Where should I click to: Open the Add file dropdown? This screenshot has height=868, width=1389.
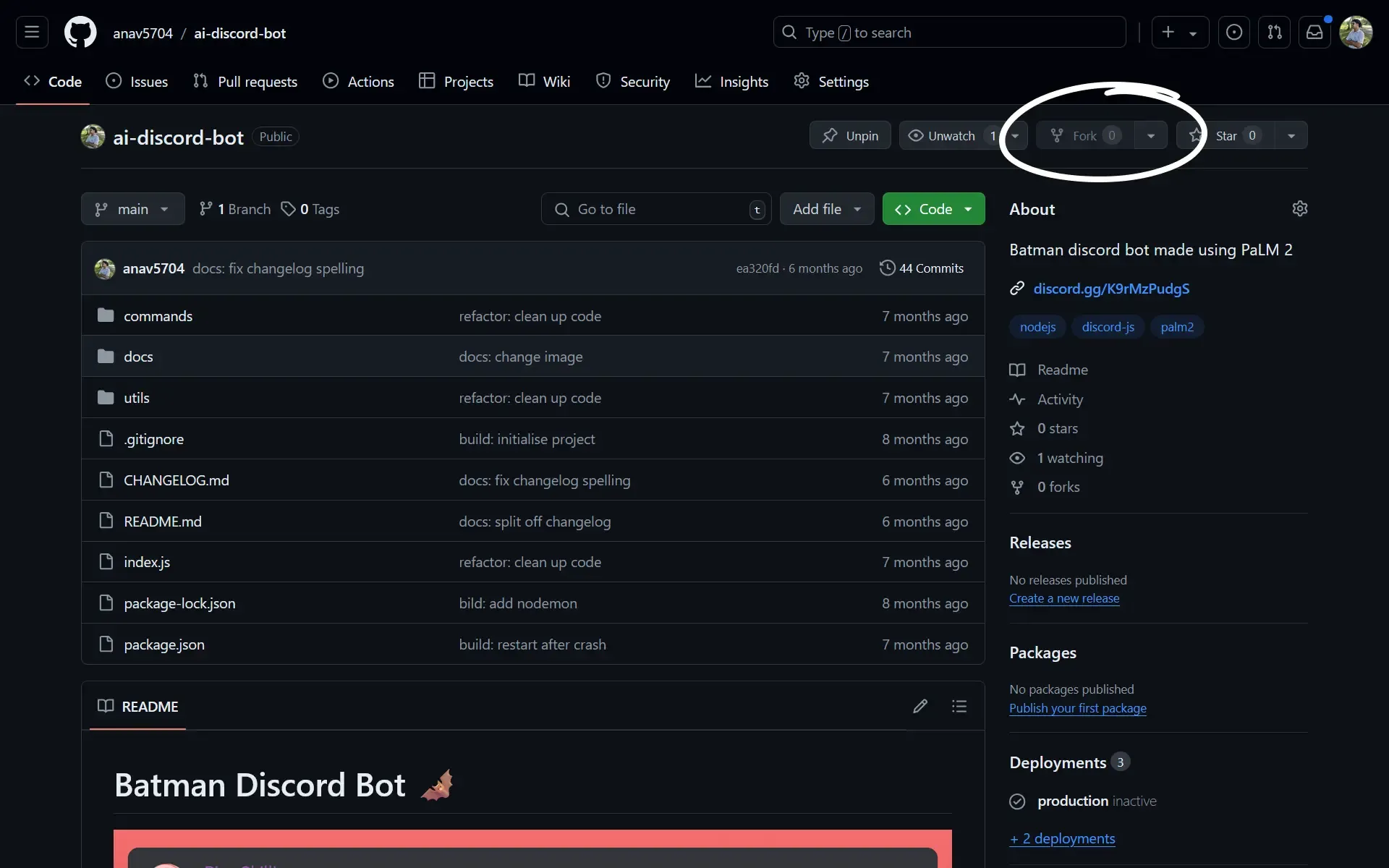click(827, 209)
